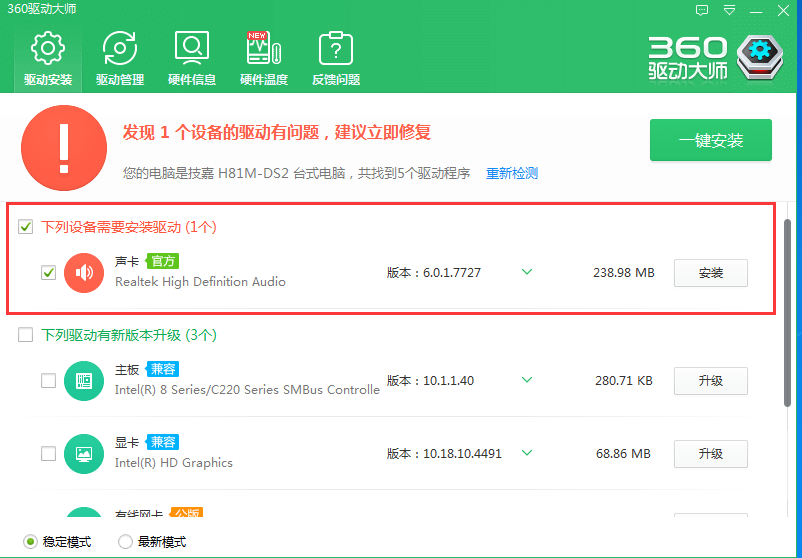
Task: Check the 显卡 Intel HD Graphics checkbox
Action: (49, 454)
